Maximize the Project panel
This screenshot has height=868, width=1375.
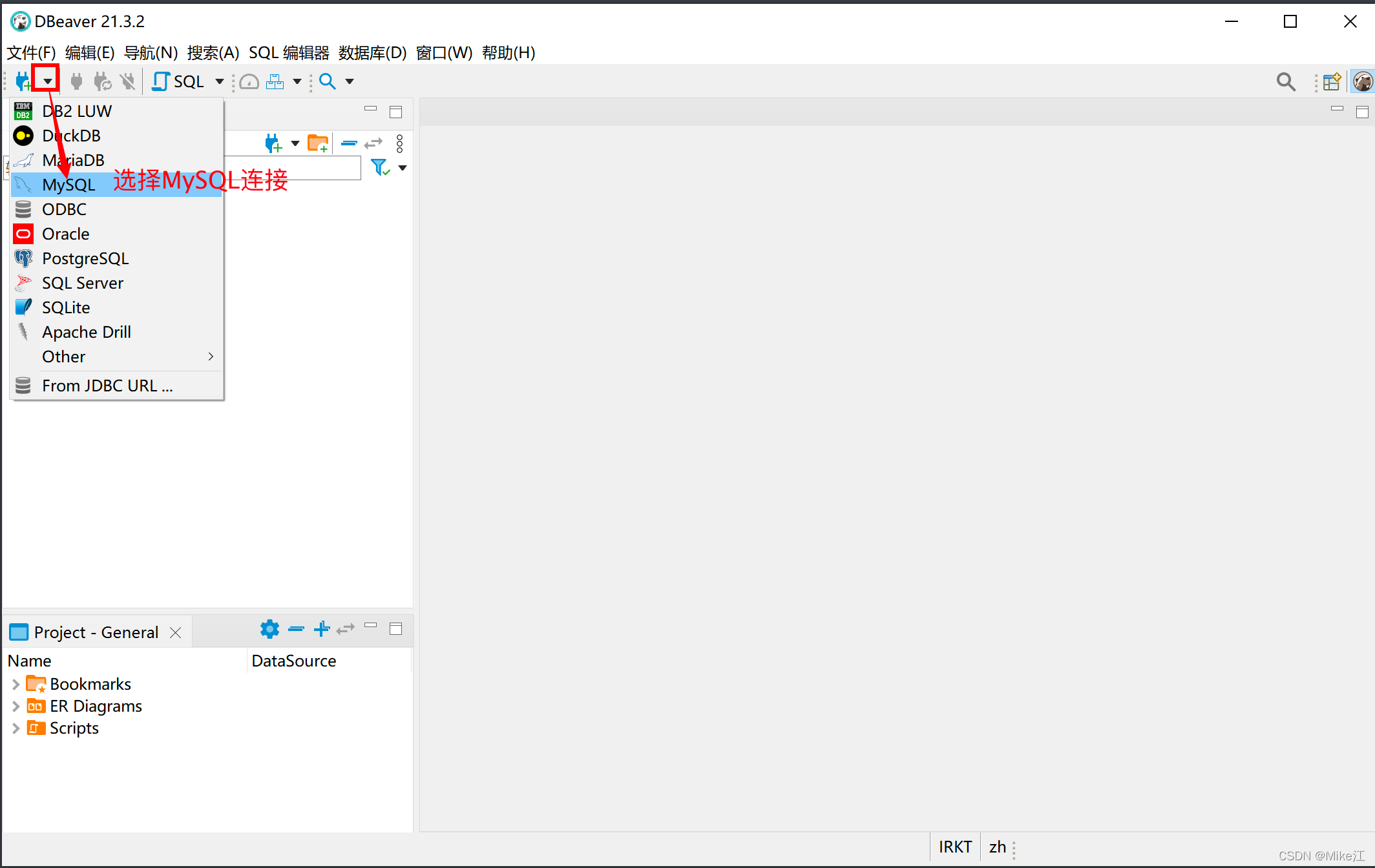[x=396, y=629]
